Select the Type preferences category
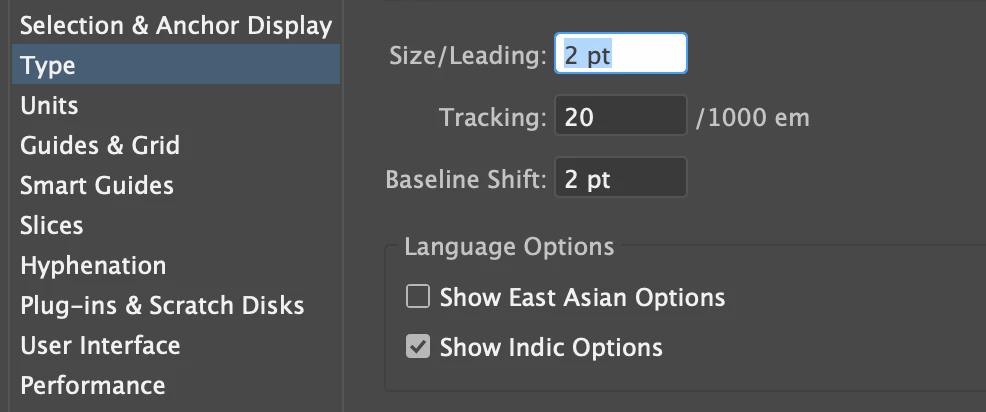This screenshot has width=986, height=412. (x=48, y=66)
